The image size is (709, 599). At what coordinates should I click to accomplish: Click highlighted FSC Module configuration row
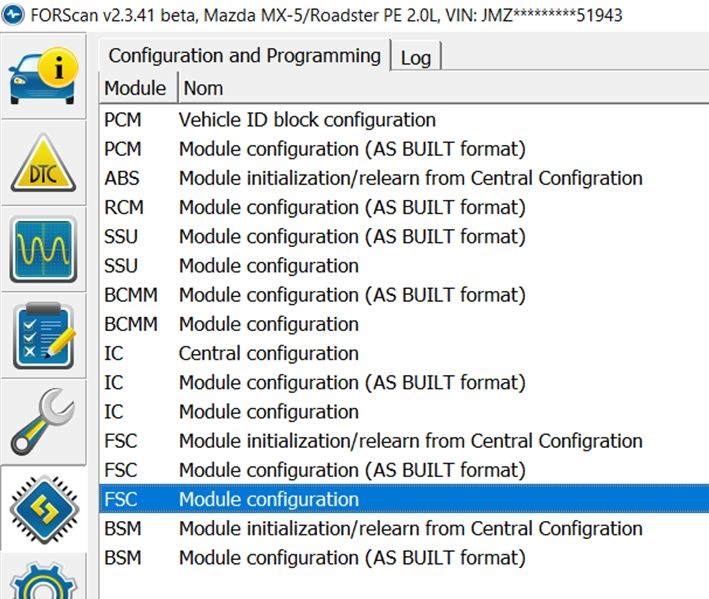click(404, 499)
